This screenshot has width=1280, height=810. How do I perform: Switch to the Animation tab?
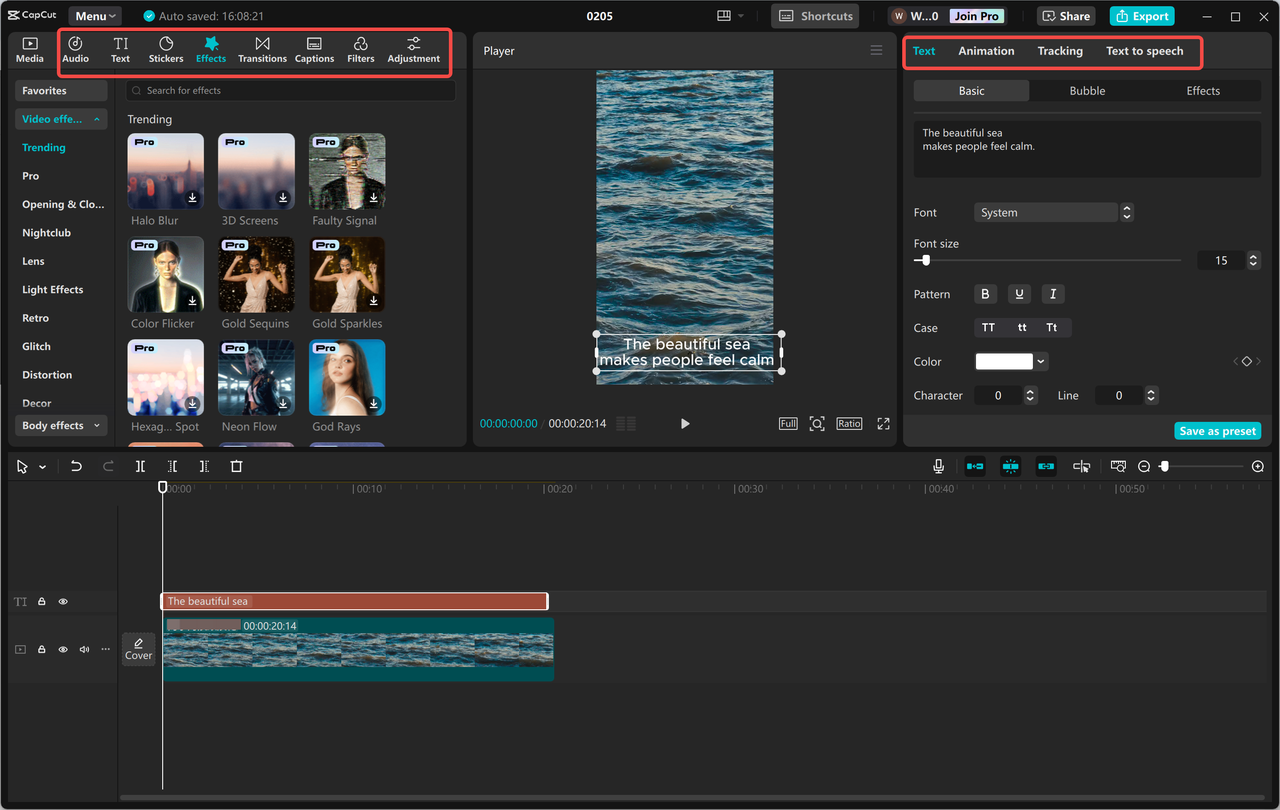(x=986, y=50)
